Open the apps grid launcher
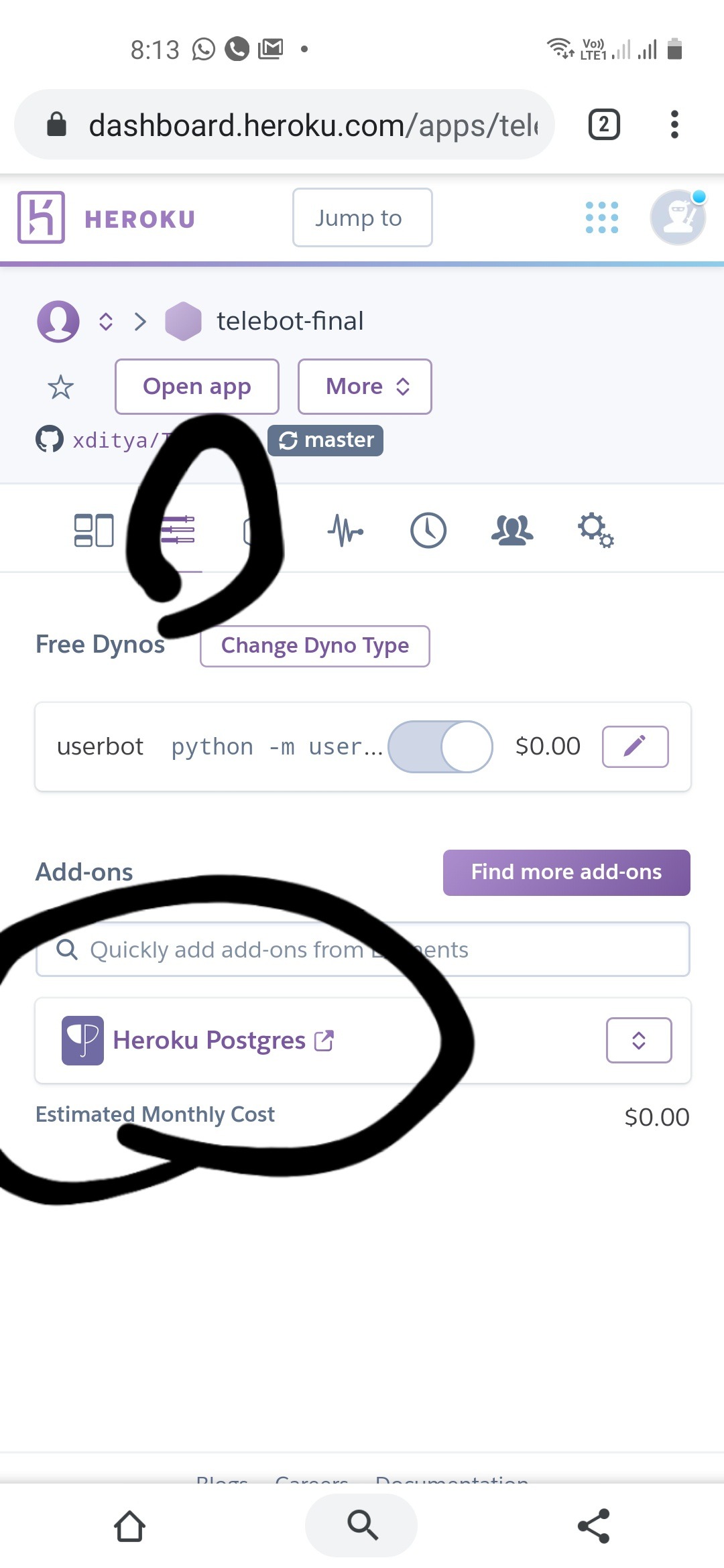This screenshot has height=1568, width=724. click(x=601, y=218)
